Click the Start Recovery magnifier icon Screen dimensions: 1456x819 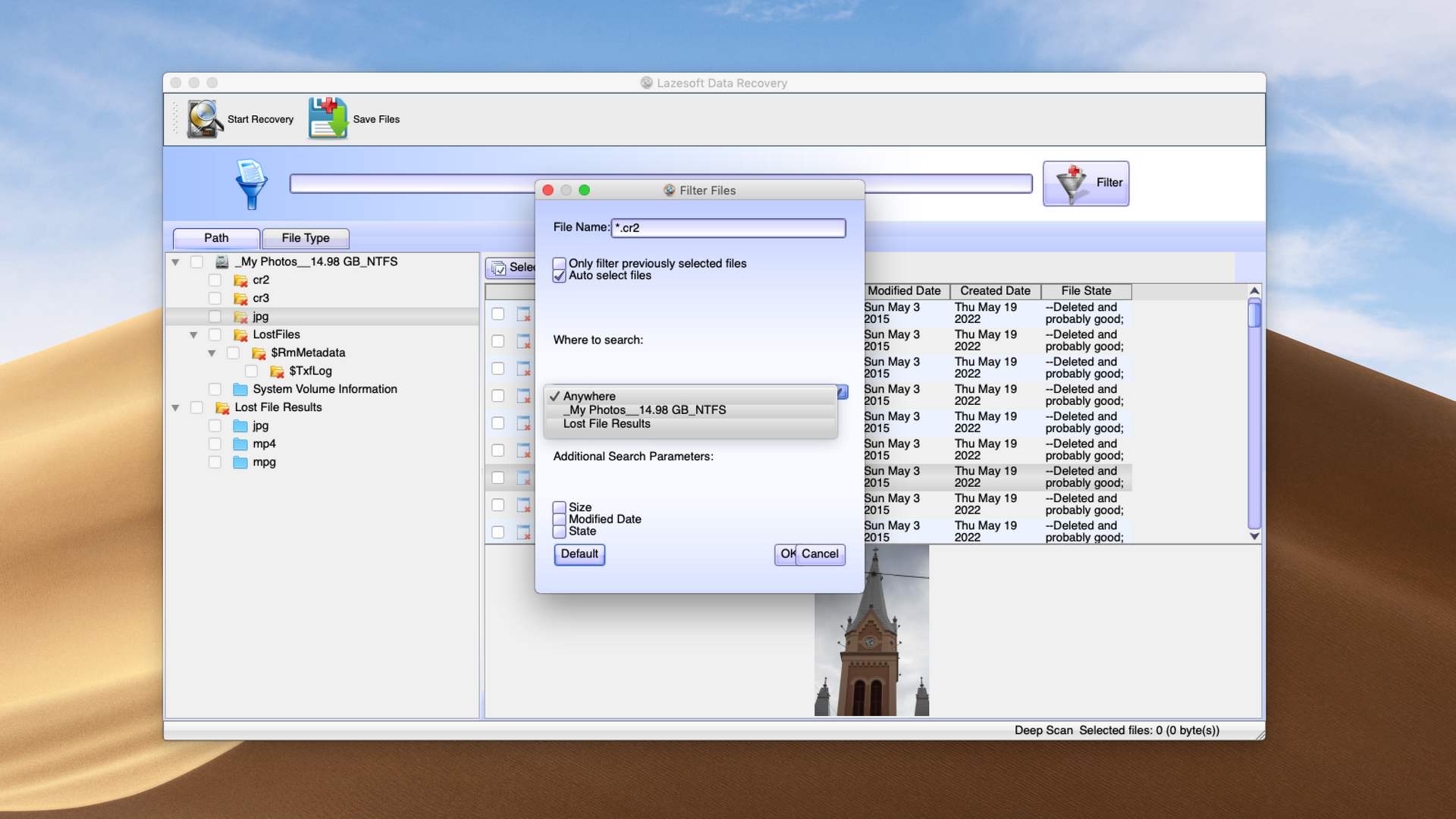205,119
